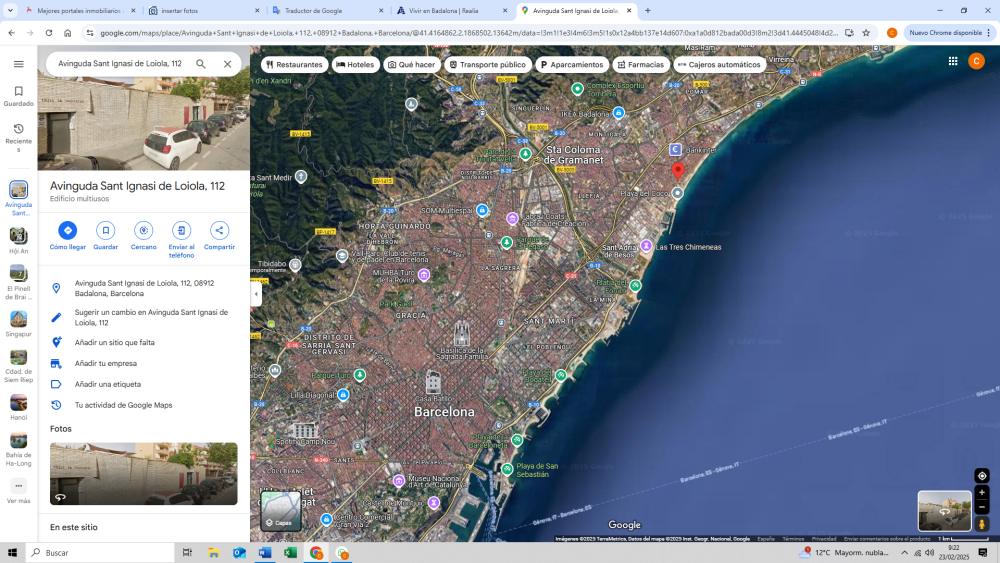Open Guardado saved places in sidebar

point(18,96)
